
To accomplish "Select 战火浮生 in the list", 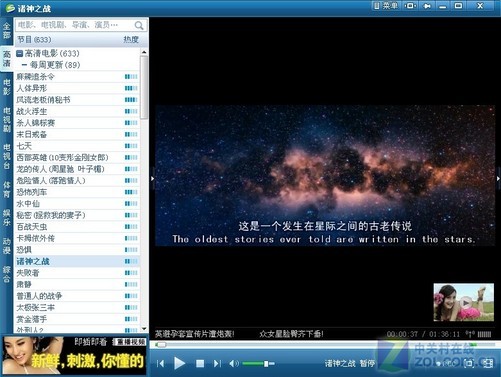I will [x=77, y=111].
